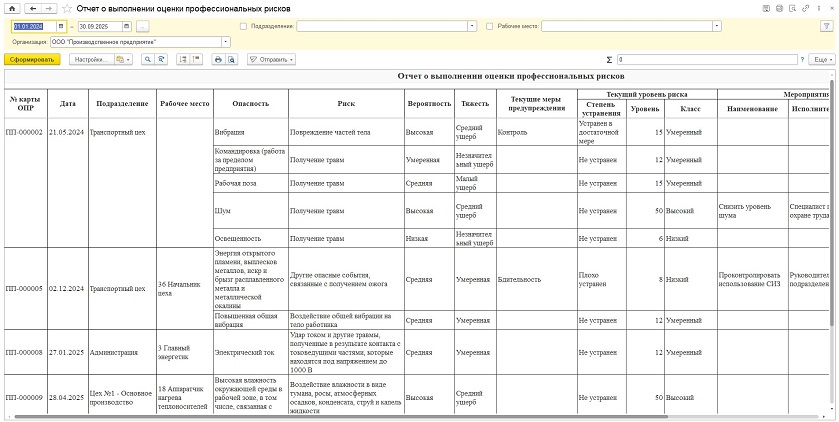Click the filter funnel button on right
This screenshot has width=839, height=422.
827,26
